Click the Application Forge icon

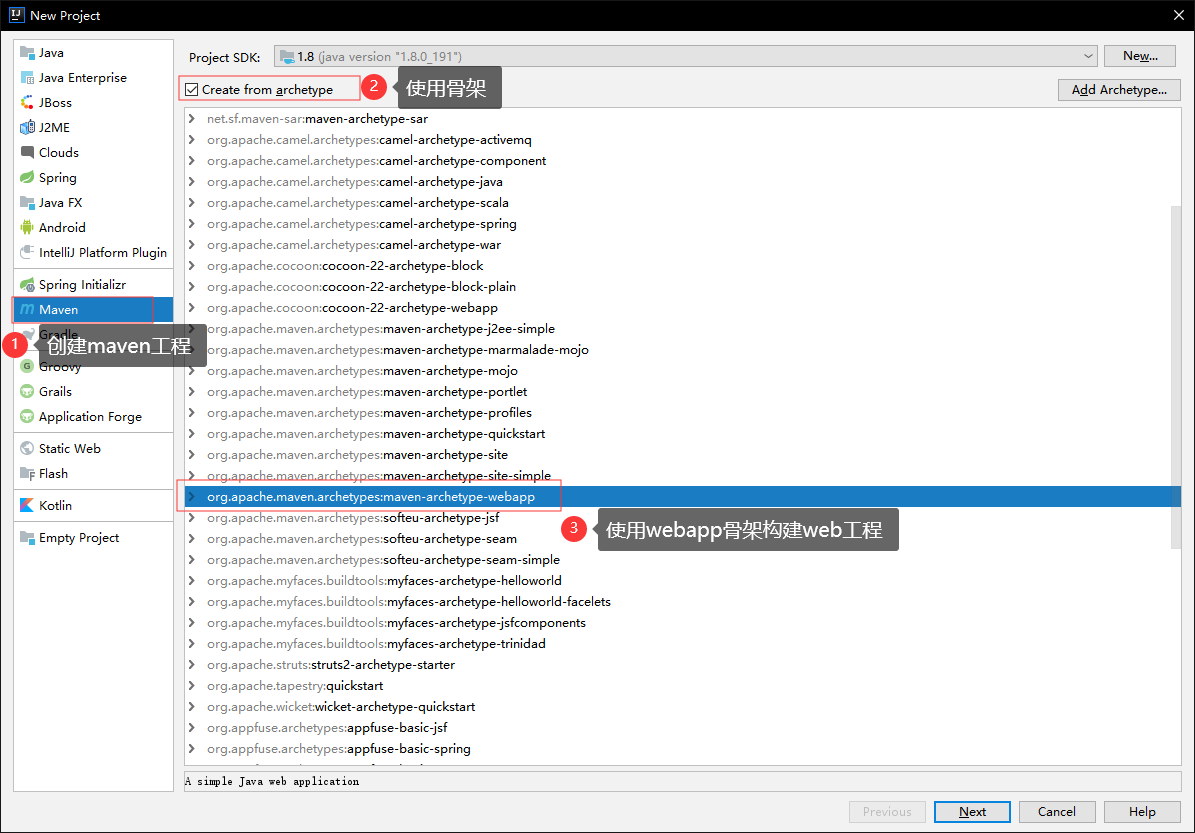(27, 417)
